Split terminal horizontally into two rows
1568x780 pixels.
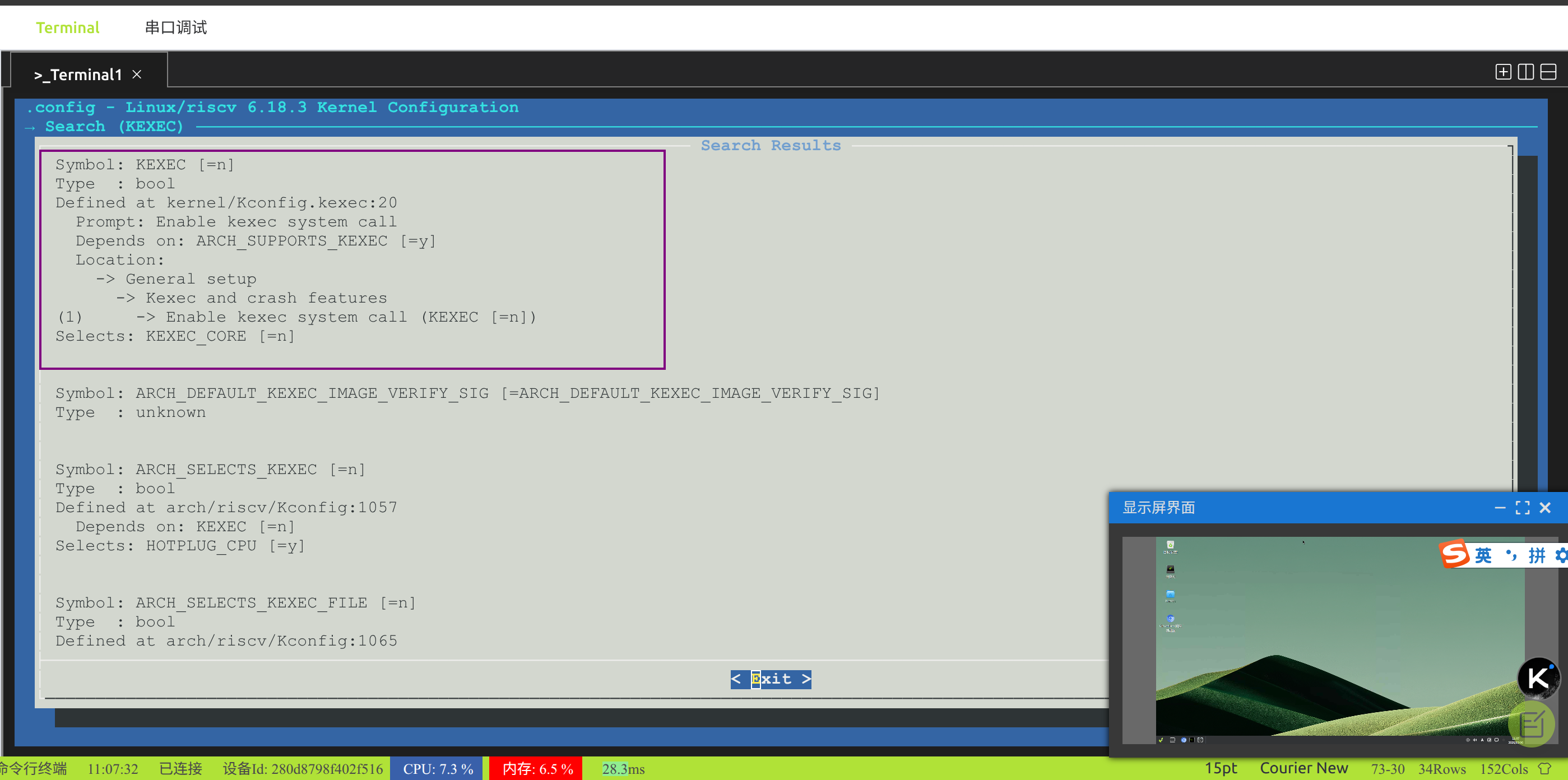coord(1548,72)
